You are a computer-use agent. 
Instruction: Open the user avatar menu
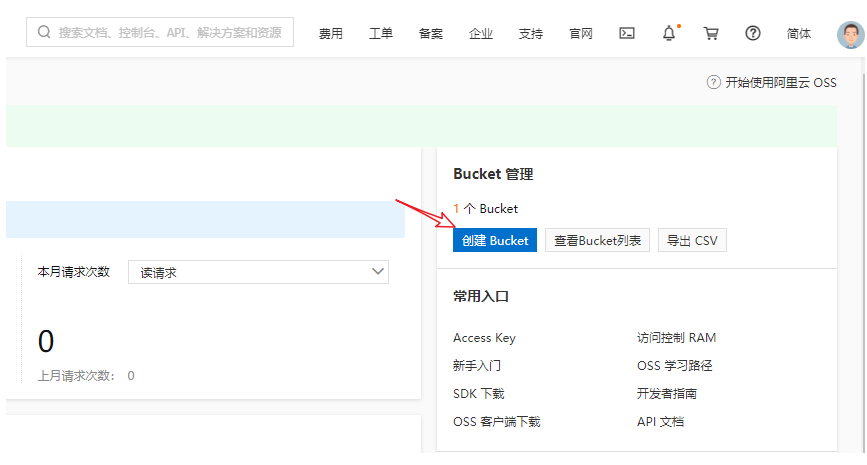850,35
